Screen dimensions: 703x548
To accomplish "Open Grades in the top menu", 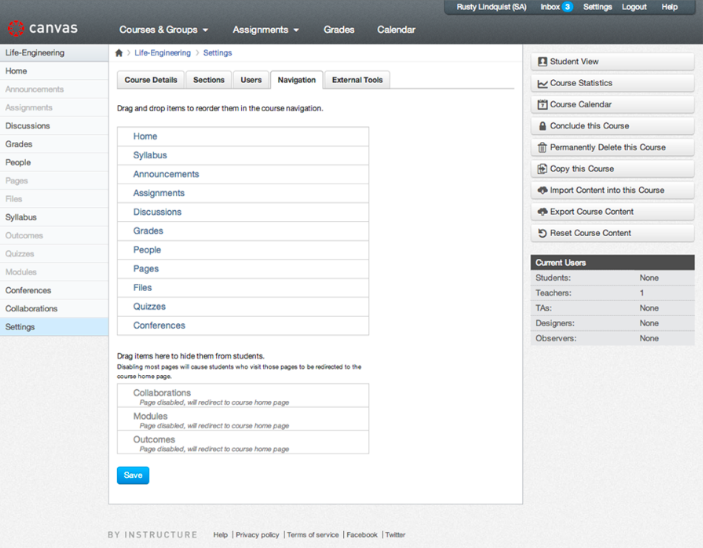I will click(339, 30).
